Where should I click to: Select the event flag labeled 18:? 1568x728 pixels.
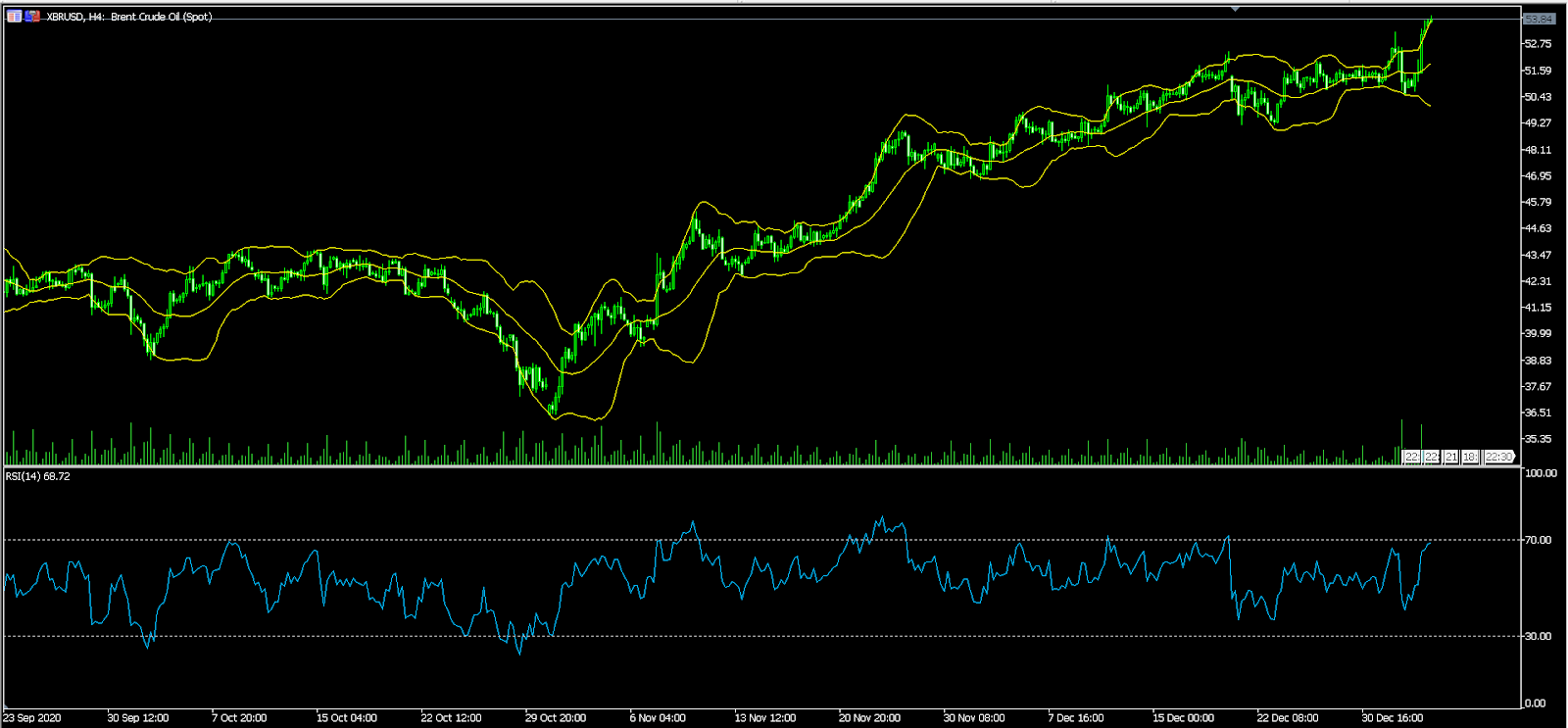pos(1470,457)
